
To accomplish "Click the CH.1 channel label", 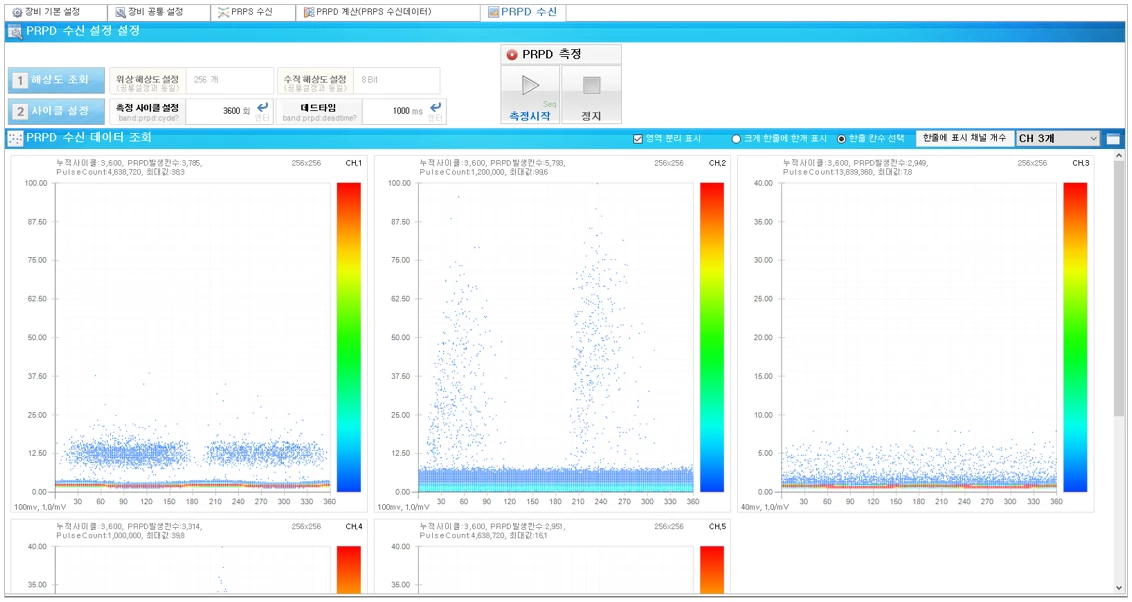I will 354,164.
